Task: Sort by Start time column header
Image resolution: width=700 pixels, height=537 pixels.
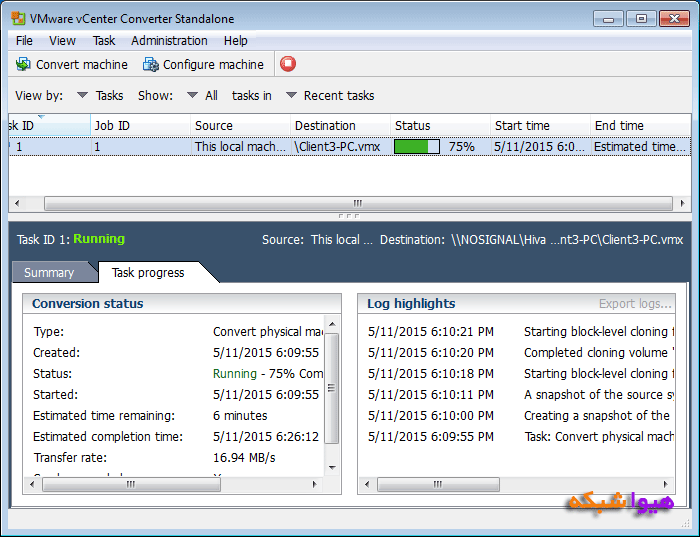Action: point(541,125)
